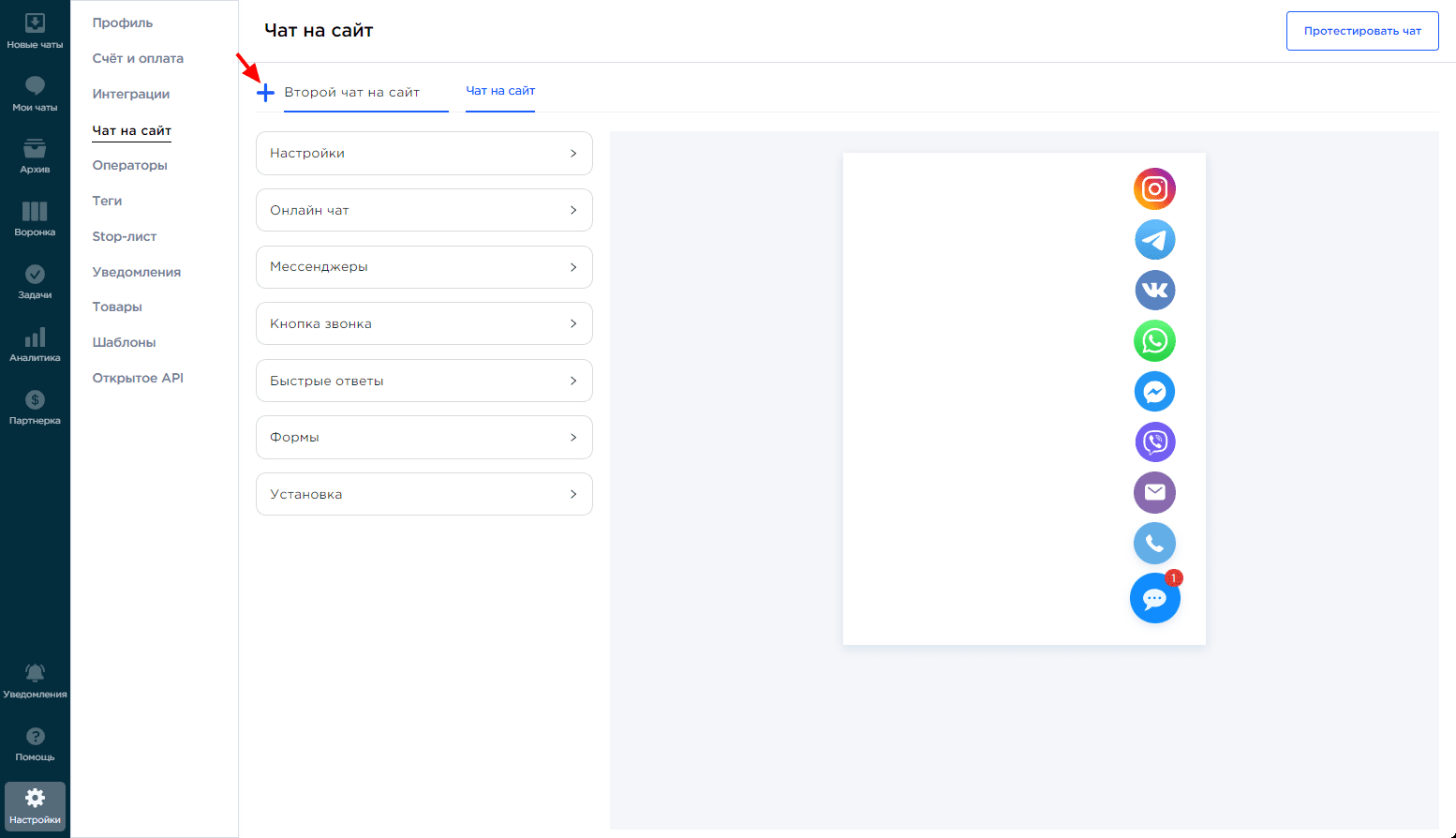The height and width of the screenshot is (838, 1456).
Task: Go to Воронка in left sidebar
Action: coord(35,218)
